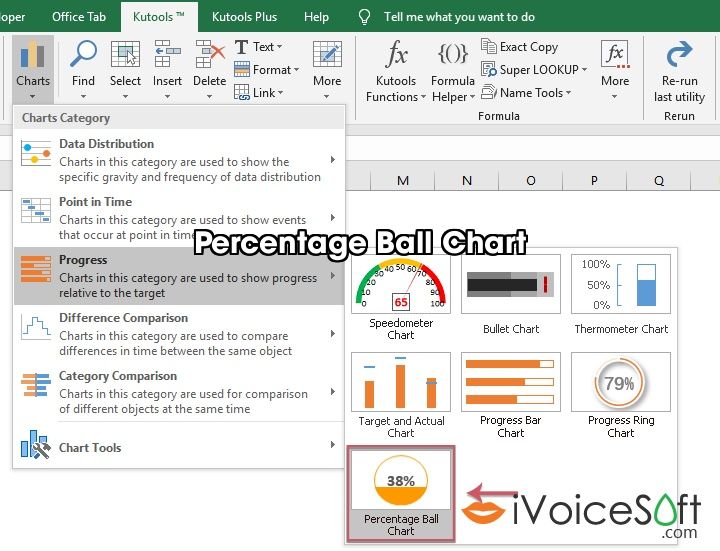
Task: Select the Chart Tools menu entry
Action: coord(179,445)
